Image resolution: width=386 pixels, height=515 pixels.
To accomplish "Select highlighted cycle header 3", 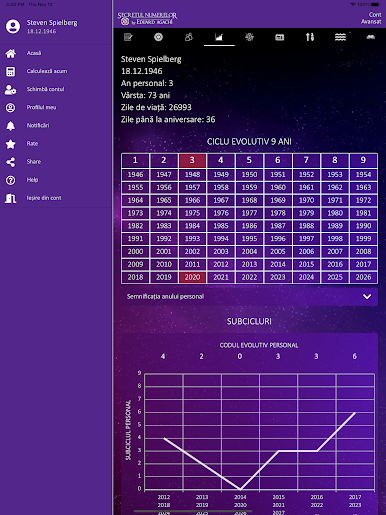I will pos(192,160).
